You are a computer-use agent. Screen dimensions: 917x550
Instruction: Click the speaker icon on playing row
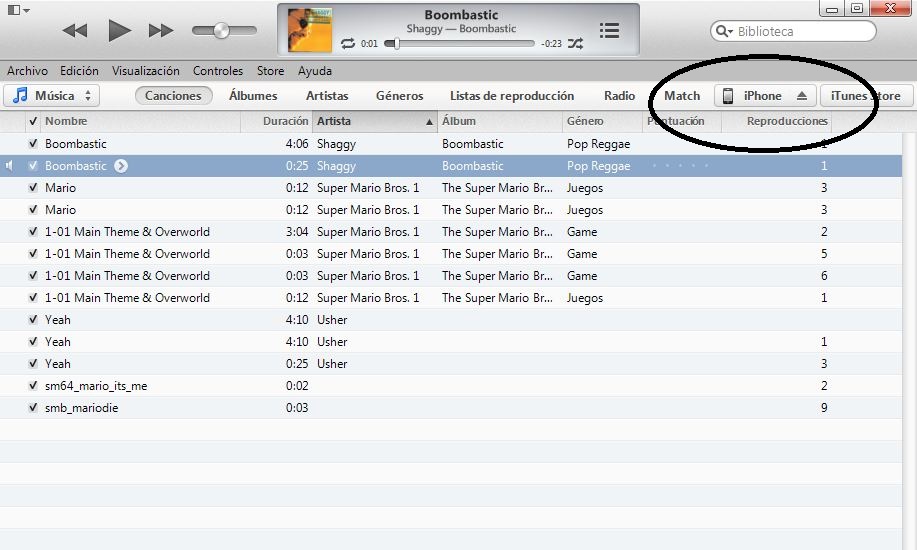click(9, 166)
